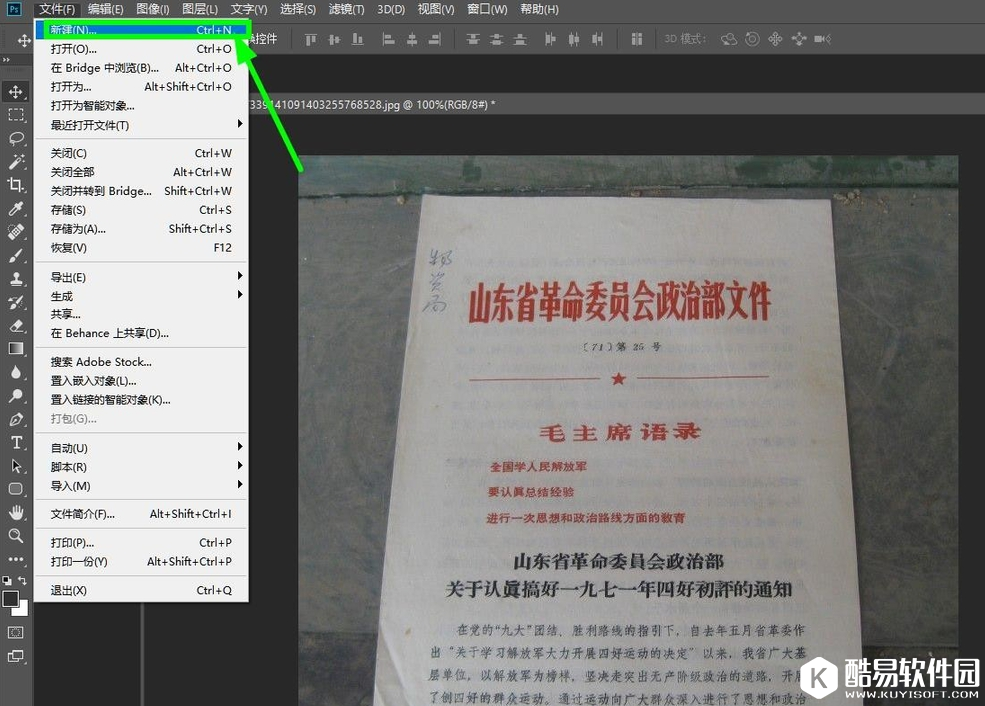Open the 滤镜(T) menu

tap(346, 9)
